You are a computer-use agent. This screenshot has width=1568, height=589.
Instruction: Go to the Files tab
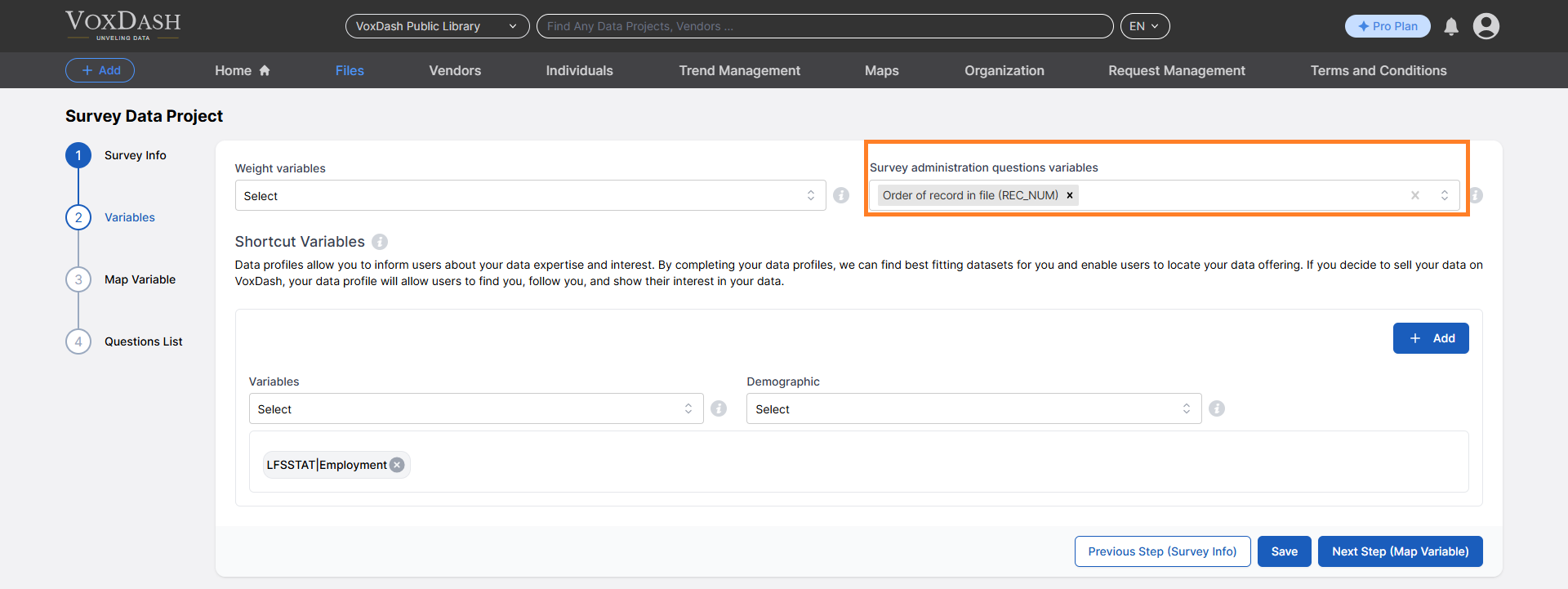point(350,70)
